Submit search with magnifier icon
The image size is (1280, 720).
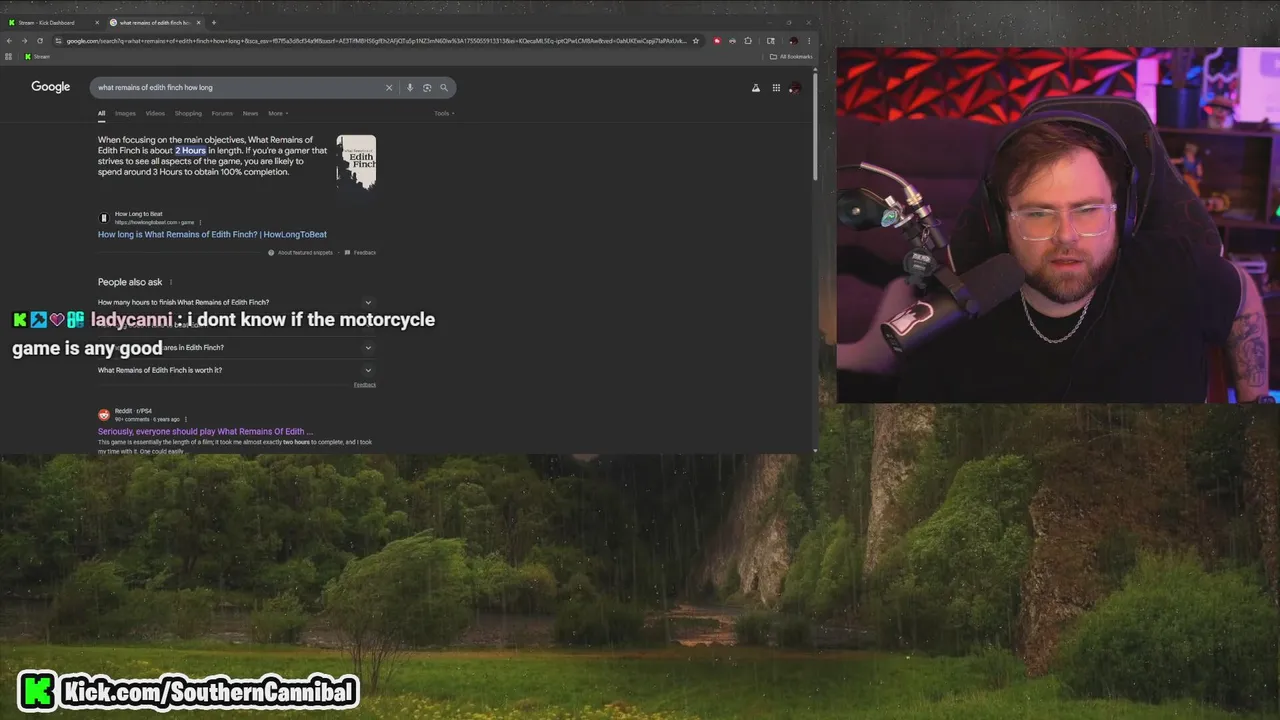444,87
